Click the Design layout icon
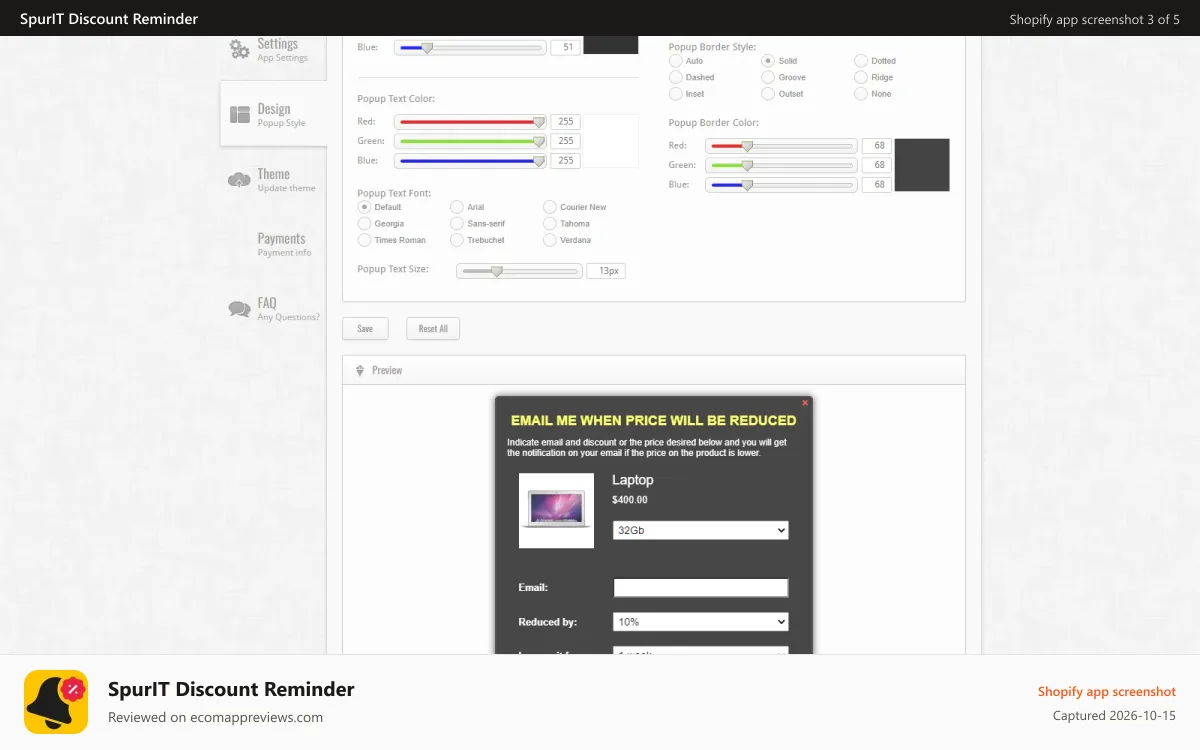The image size is (1200, 750). click(240, 115)
